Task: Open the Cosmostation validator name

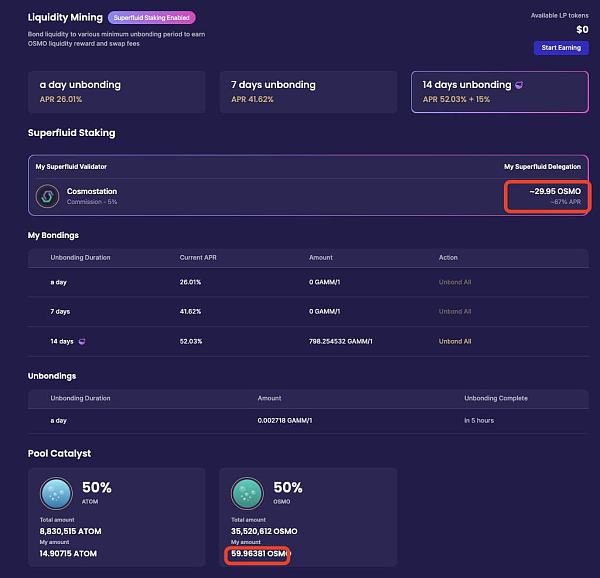Action: pyautogui.click(x=93, y=190)
